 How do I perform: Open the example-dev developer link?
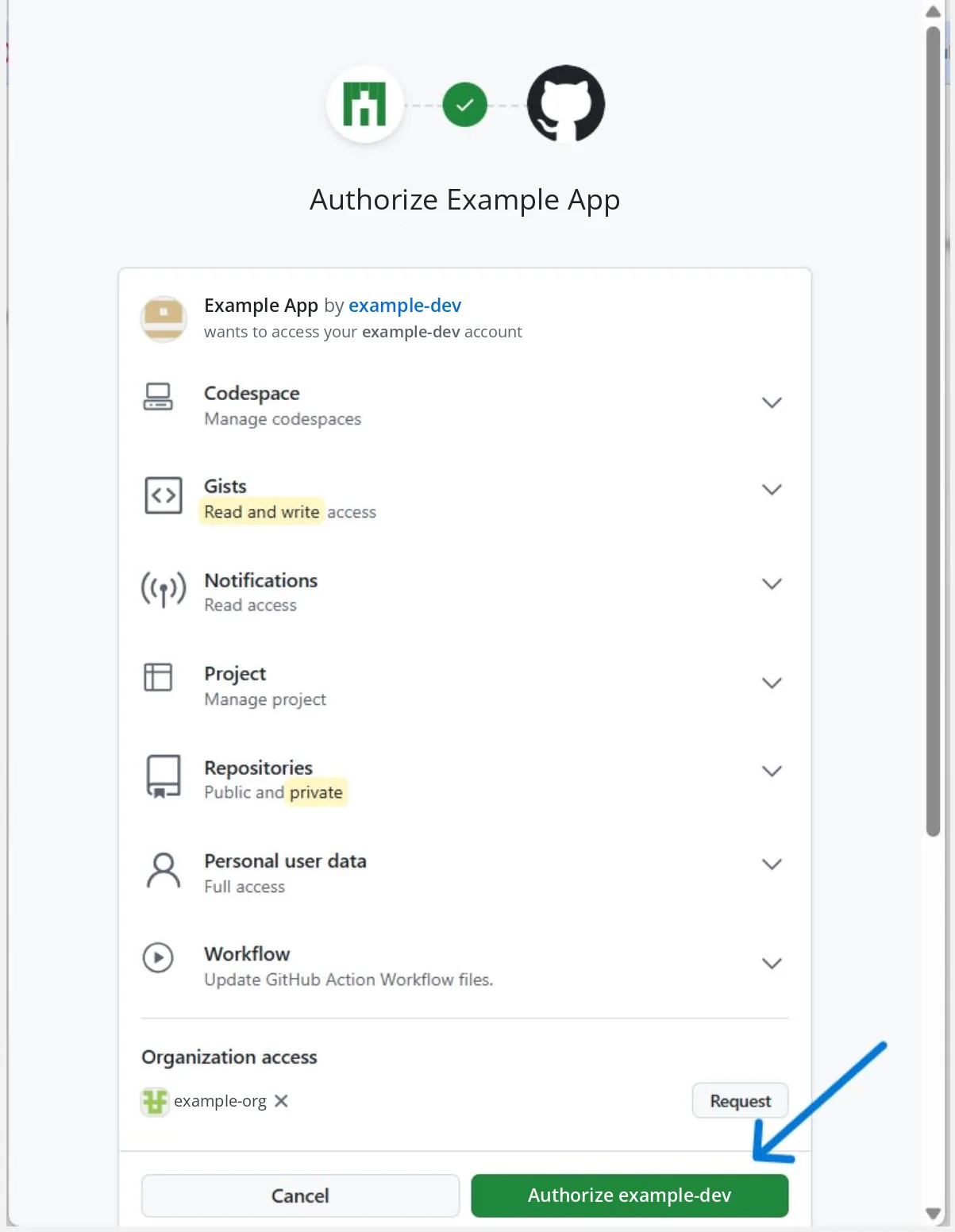pos(405,306)
